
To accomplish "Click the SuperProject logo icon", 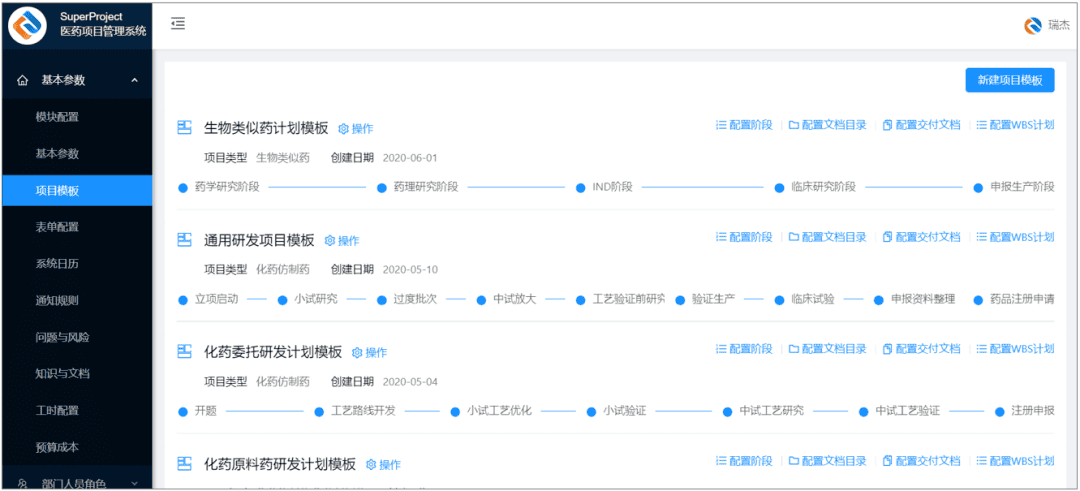I will (x=28, y=25).
